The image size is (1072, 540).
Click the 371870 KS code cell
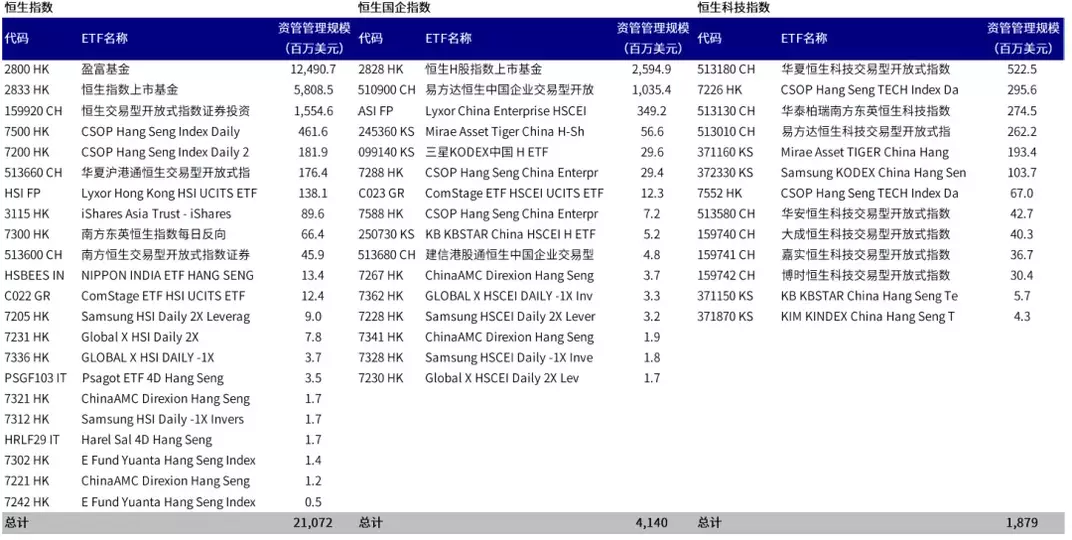725,316
